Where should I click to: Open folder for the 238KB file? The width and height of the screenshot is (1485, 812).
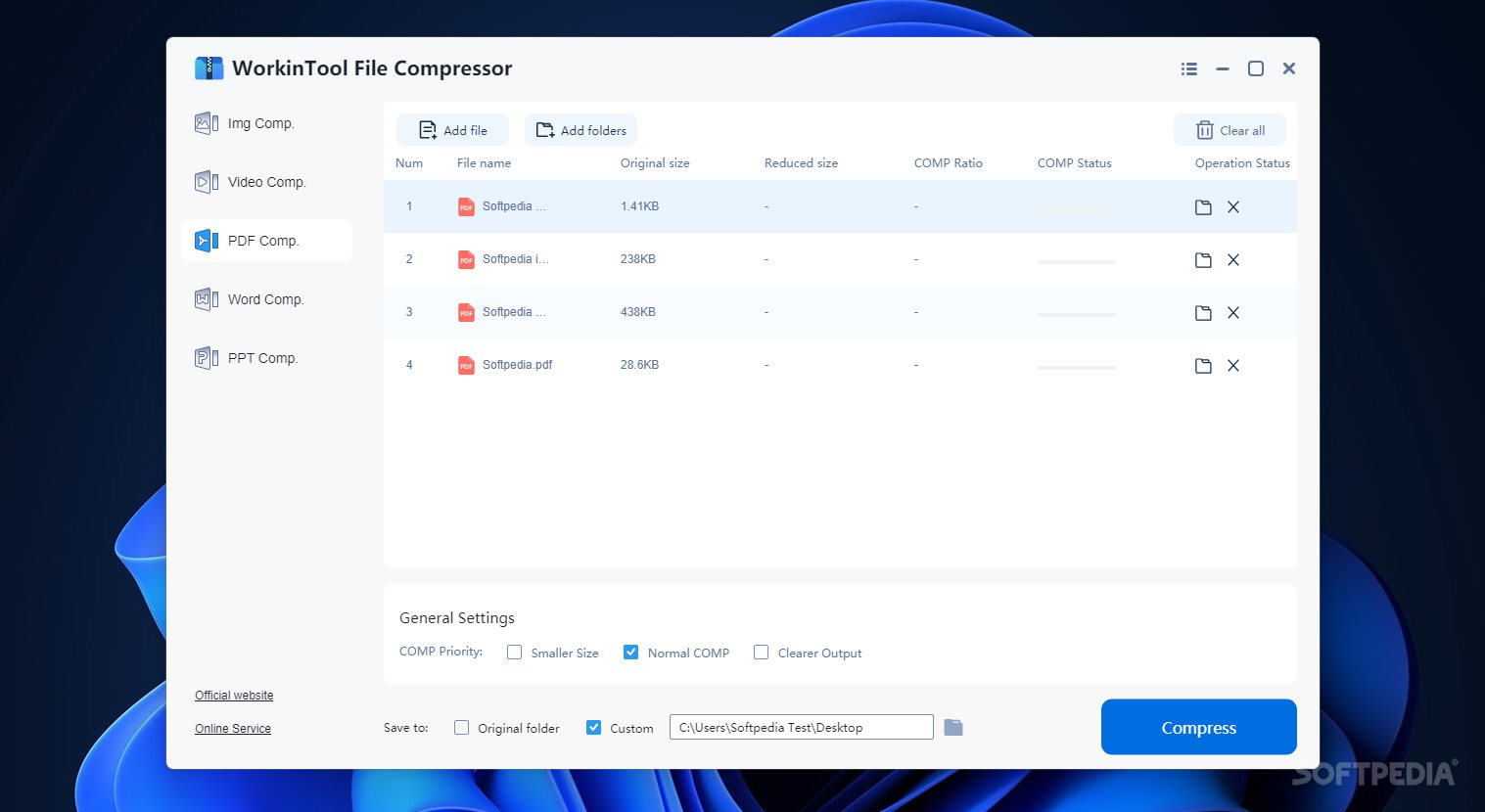tap(1203, 260)
